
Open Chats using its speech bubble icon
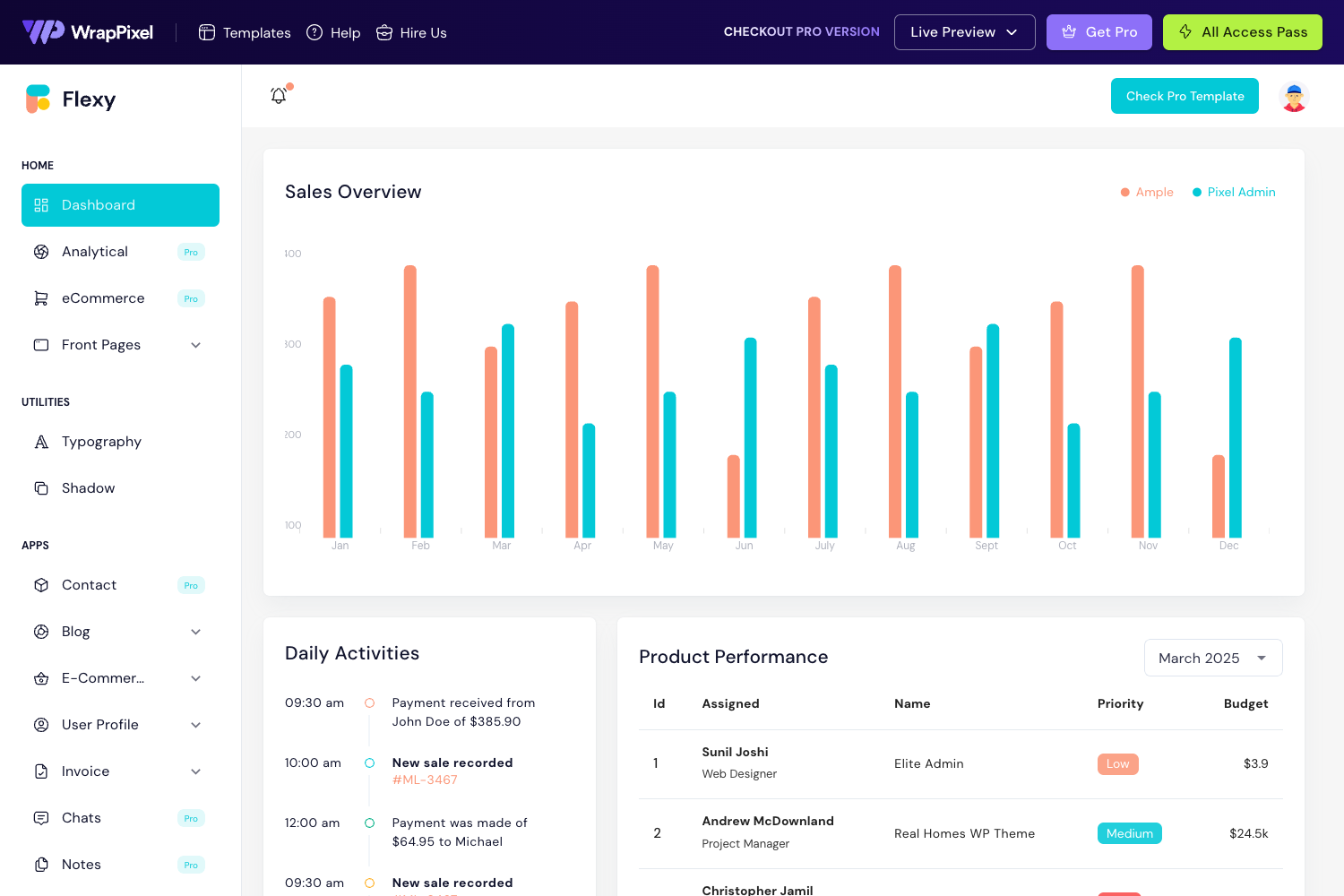[41, 817]
